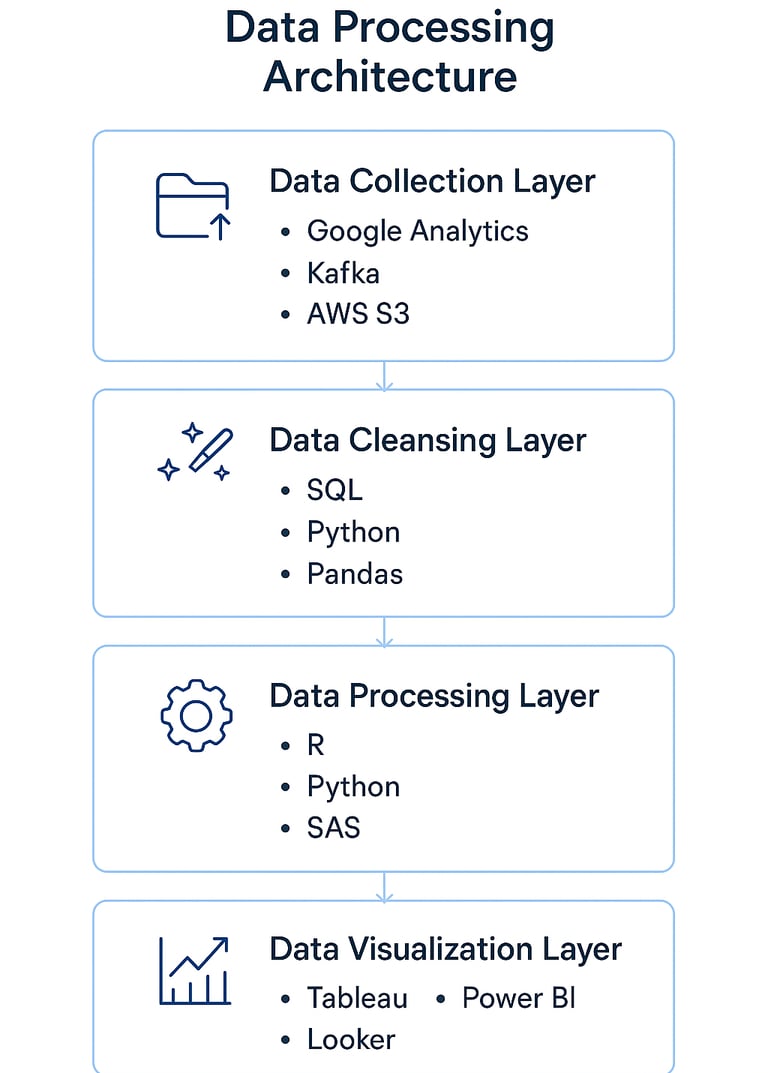This screenshot has height=1073, width=768.
Task: Select Python under Data Cleansing Layer
Action: tap(353, 532)
